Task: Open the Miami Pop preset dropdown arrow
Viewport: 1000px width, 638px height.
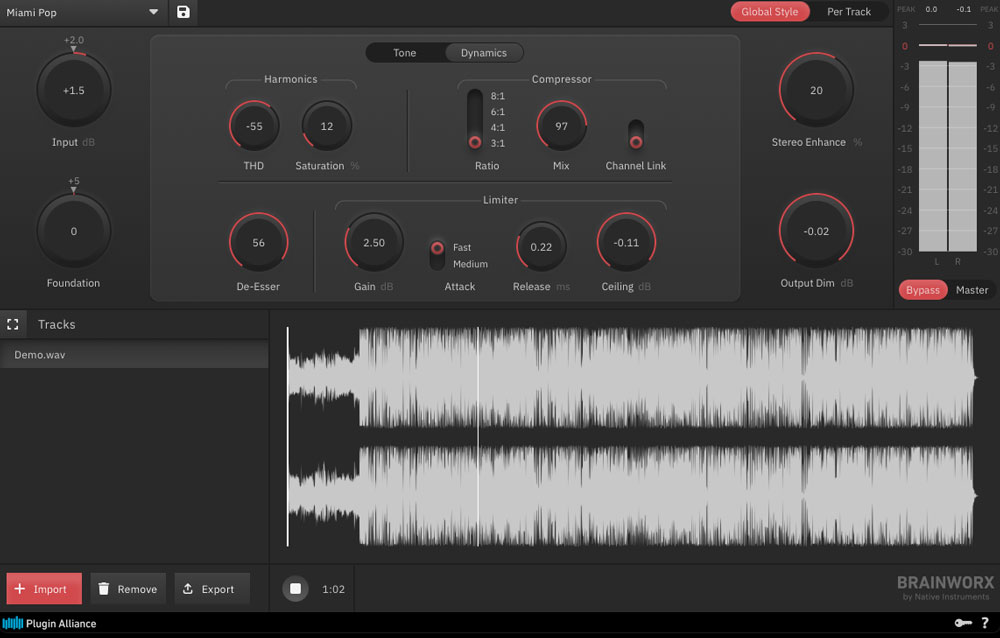Action: click(x=153, y=12)
